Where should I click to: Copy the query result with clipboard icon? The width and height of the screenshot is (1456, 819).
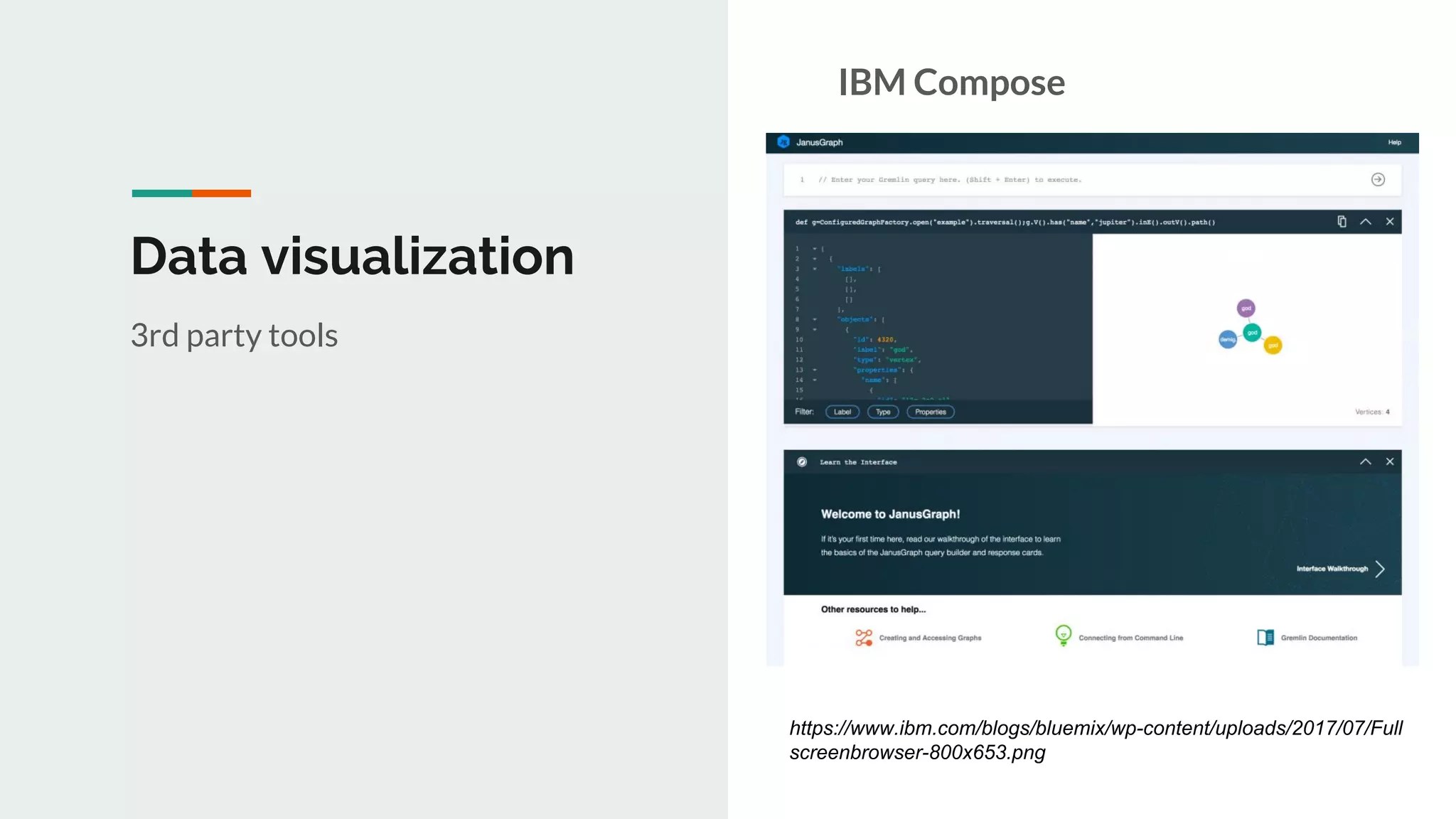point(1342,222)
